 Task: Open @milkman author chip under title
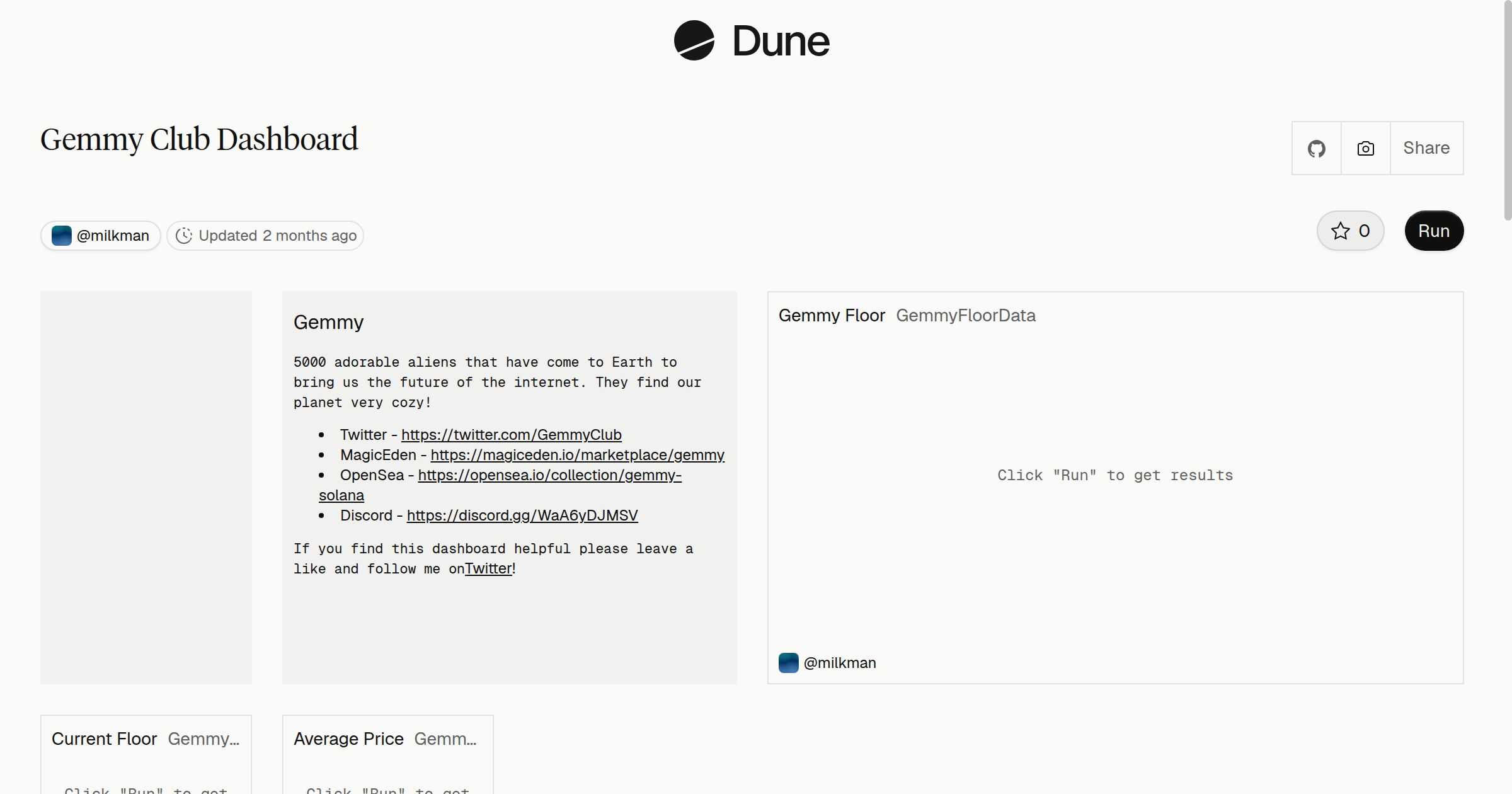[101, 236]
